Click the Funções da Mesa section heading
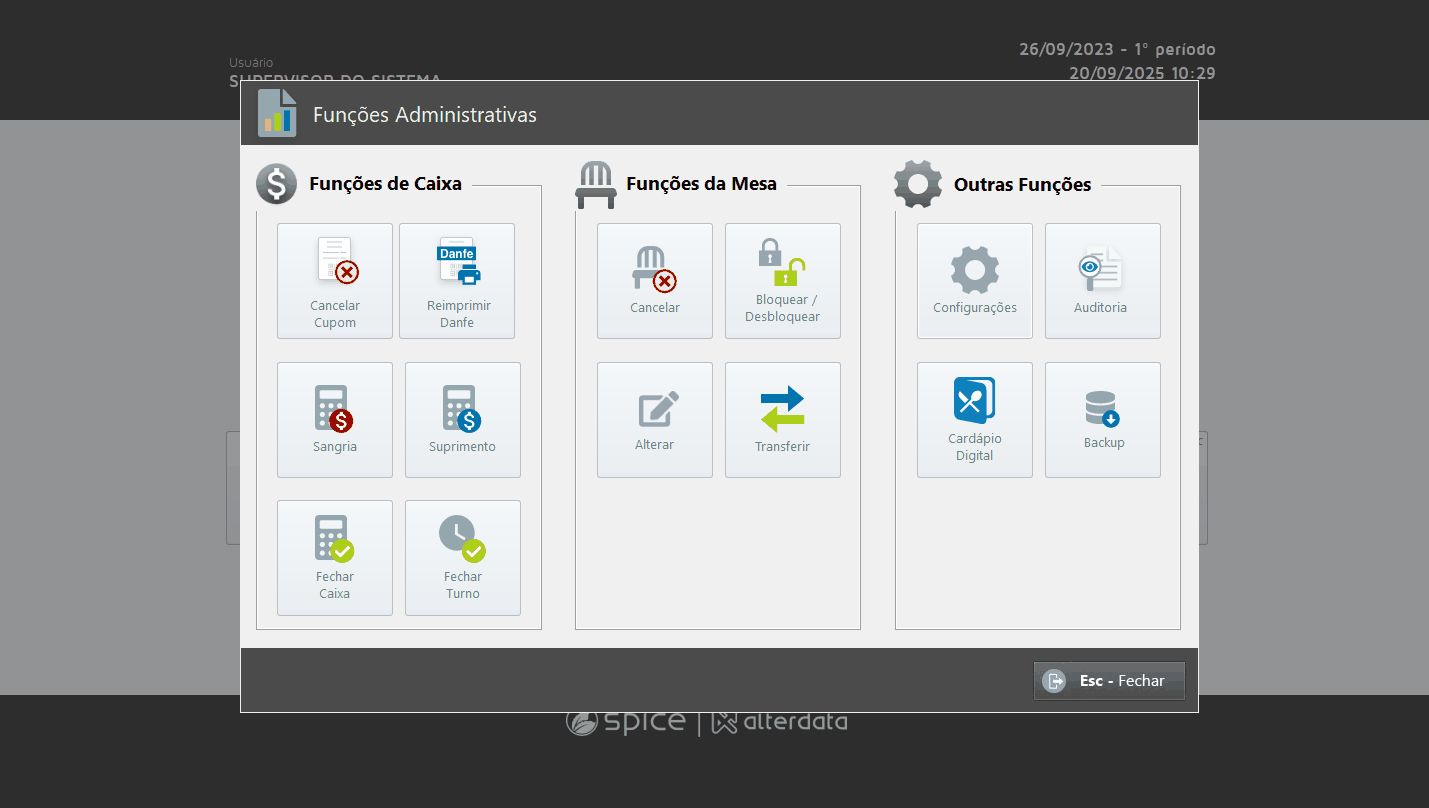Screen dimensions: 1429x808 click(701, 184)
